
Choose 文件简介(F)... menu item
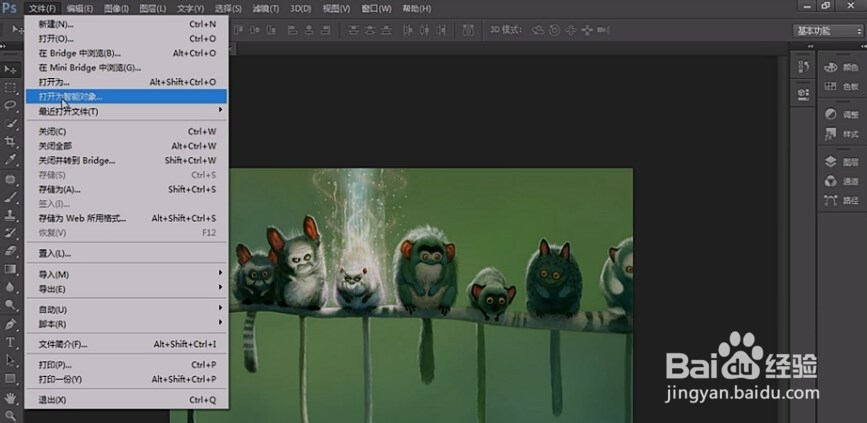126,344
